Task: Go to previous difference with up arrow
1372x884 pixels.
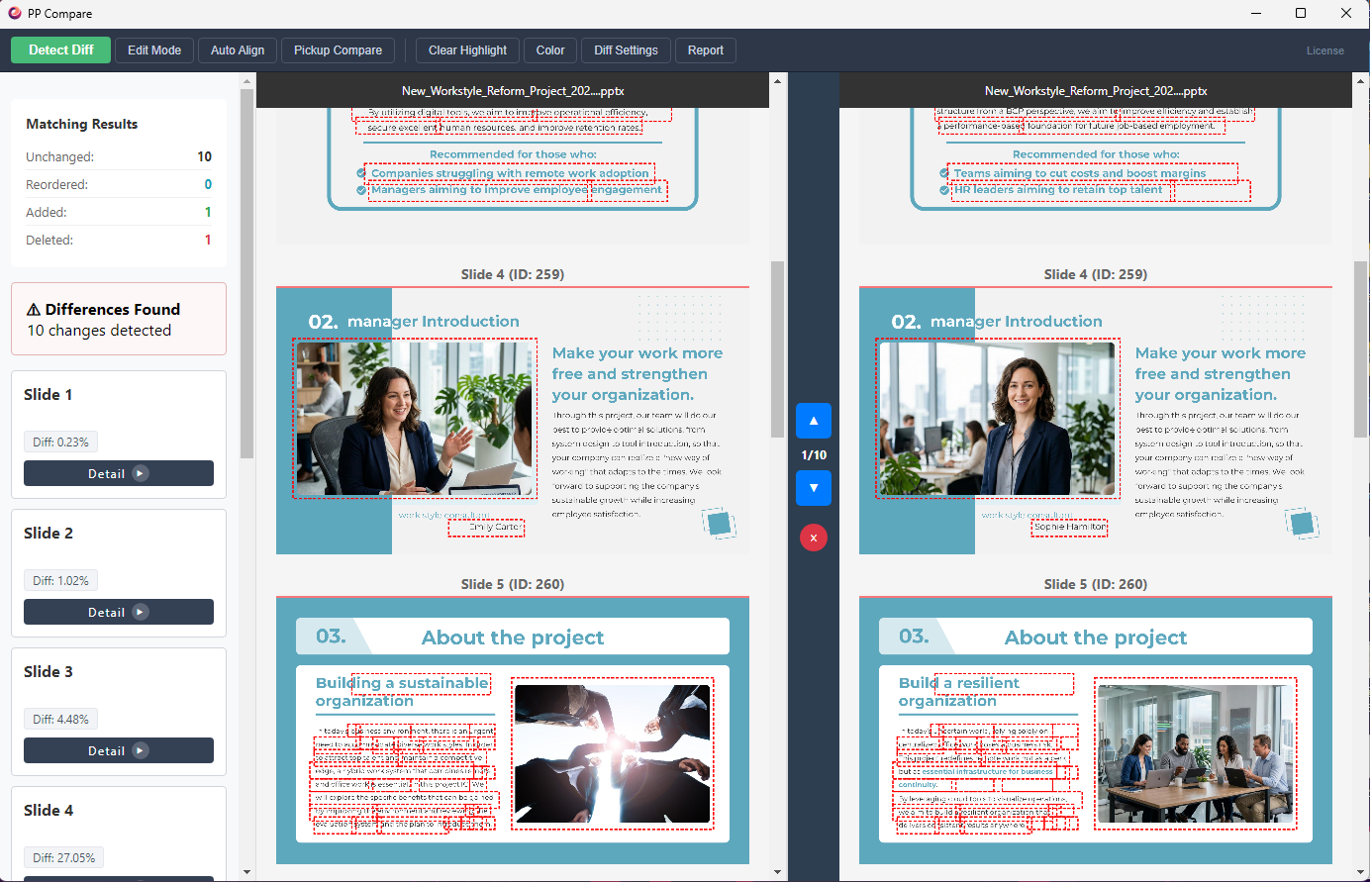Action: point(814,421)
